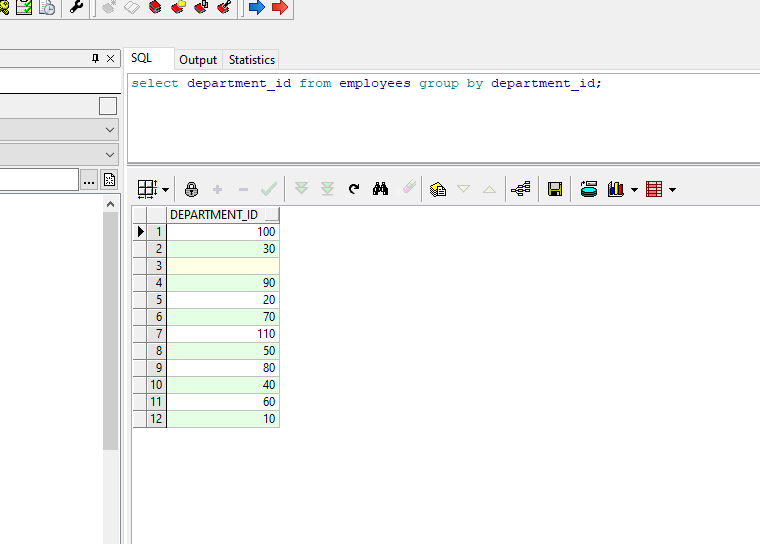Click inside the SQL editor query text
Viewport: 760px width, 544px height.
(366, 83)
